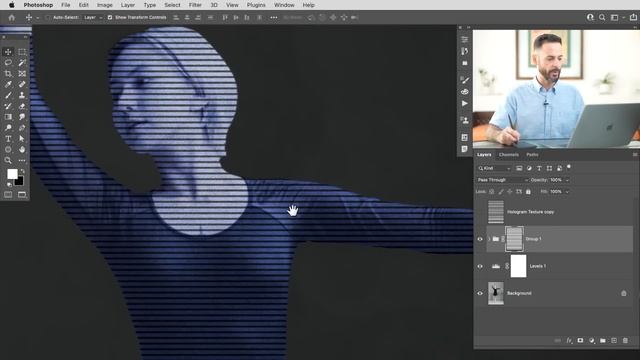
Task: Open the Layers panel menu
Action: (x=635, y=155)
